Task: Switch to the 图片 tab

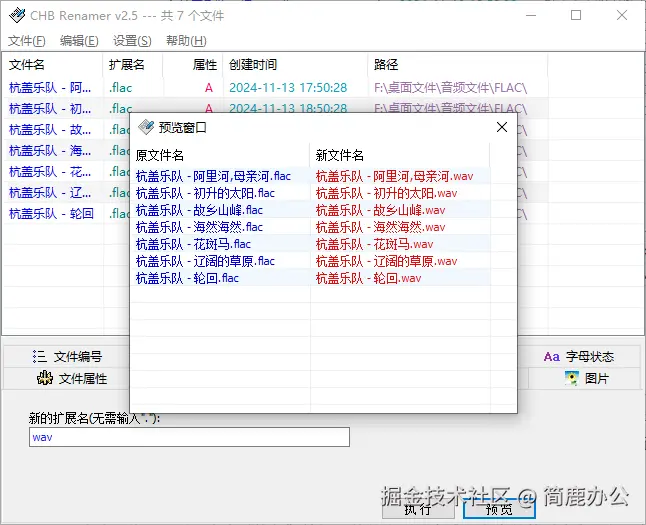Action: point(585,378)
